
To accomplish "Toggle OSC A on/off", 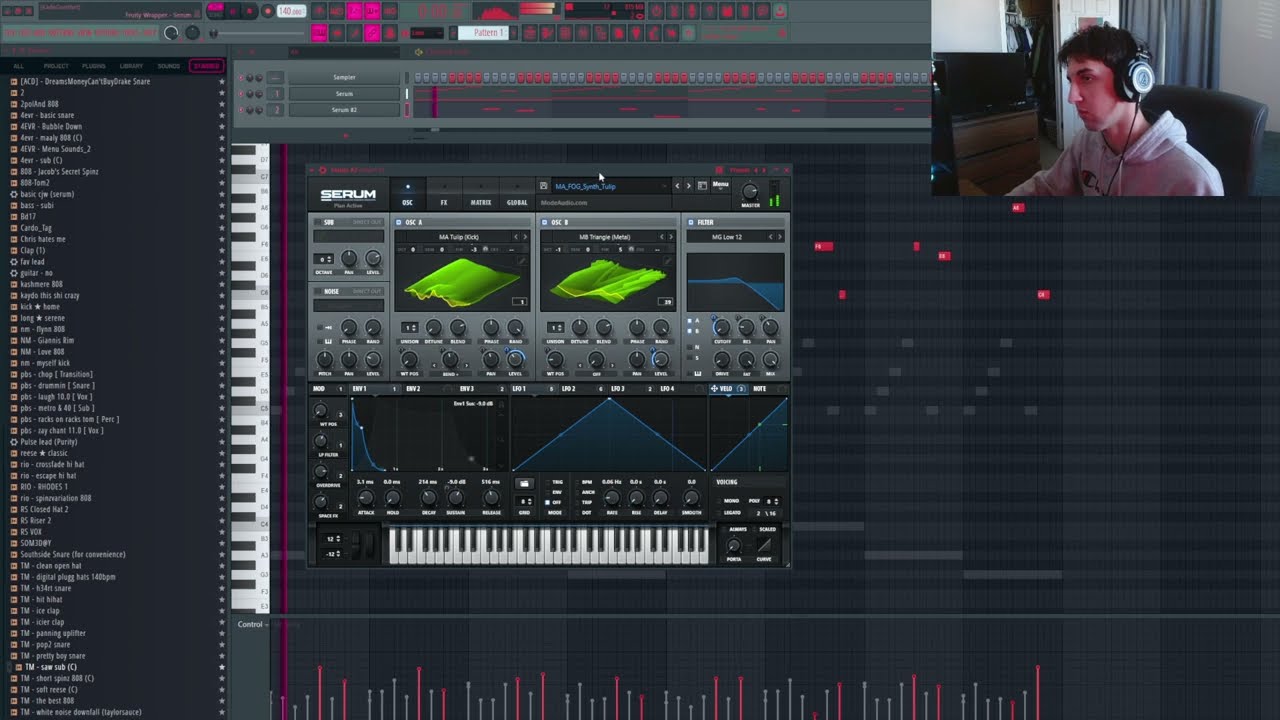I will pyautogui.click(x=398, y=222).
